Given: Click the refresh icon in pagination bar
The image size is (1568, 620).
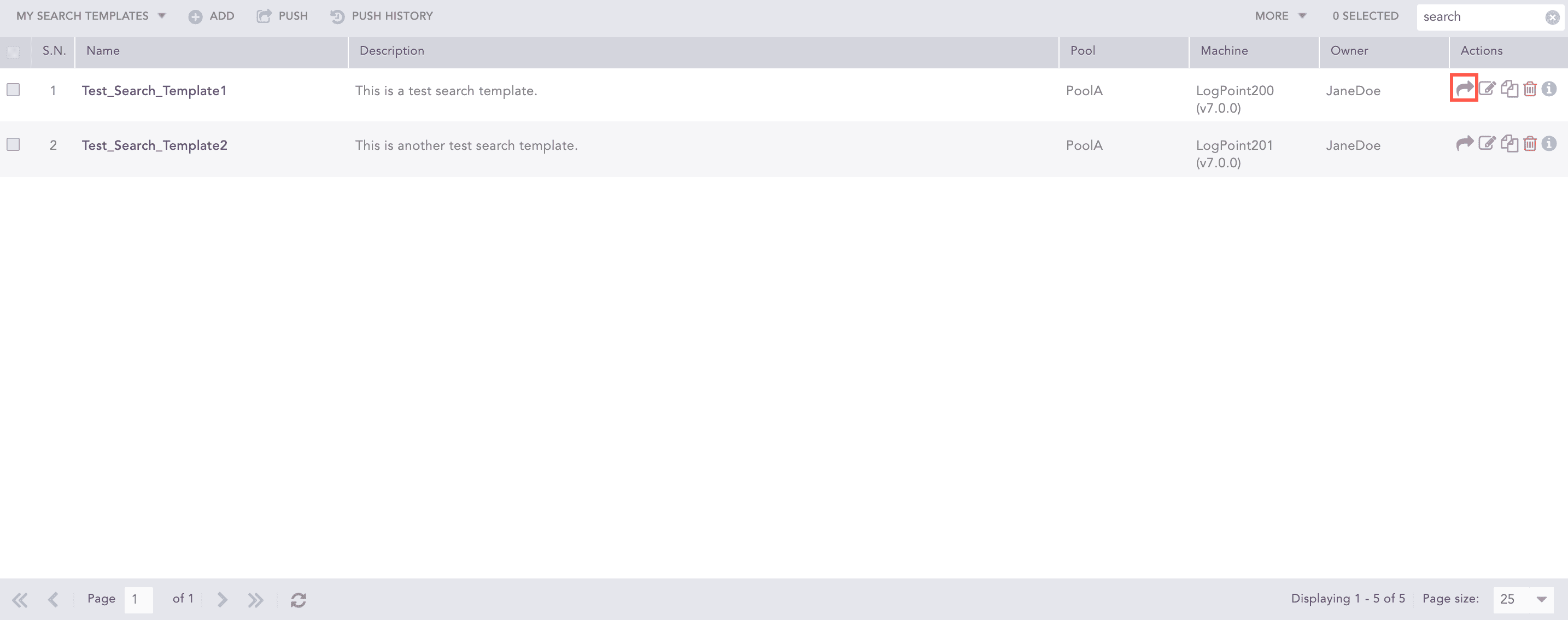Looking at the screenshot, I should 299,599.
